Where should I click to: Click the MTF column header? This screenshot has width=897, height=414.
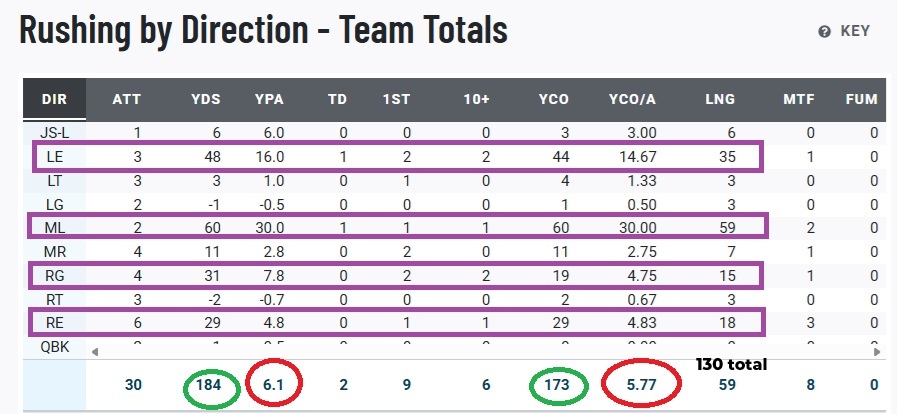coord(799,99)
